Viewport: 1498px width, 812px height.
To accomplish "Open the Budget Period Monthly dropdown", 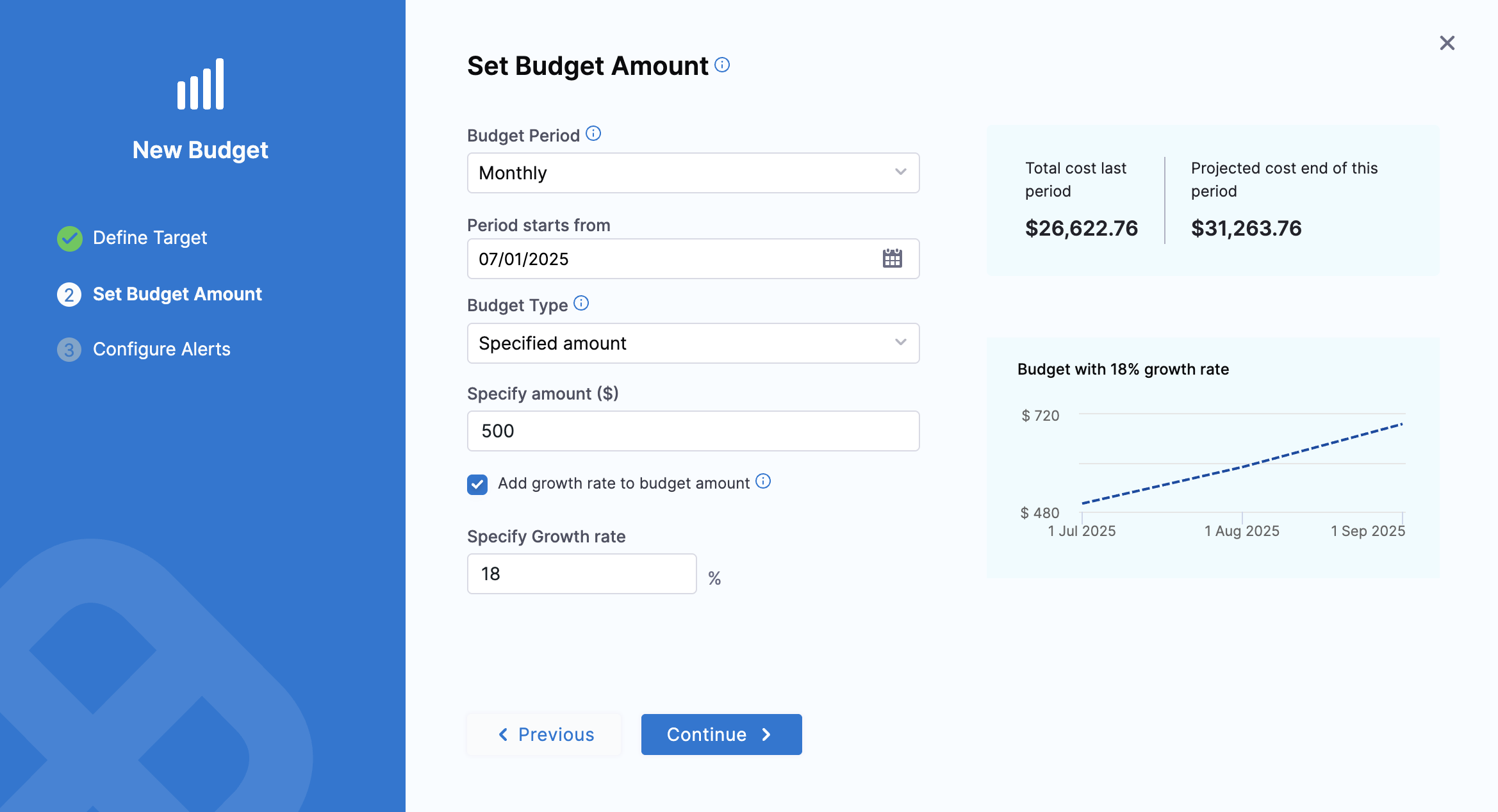I will click(x=693, y=173).
